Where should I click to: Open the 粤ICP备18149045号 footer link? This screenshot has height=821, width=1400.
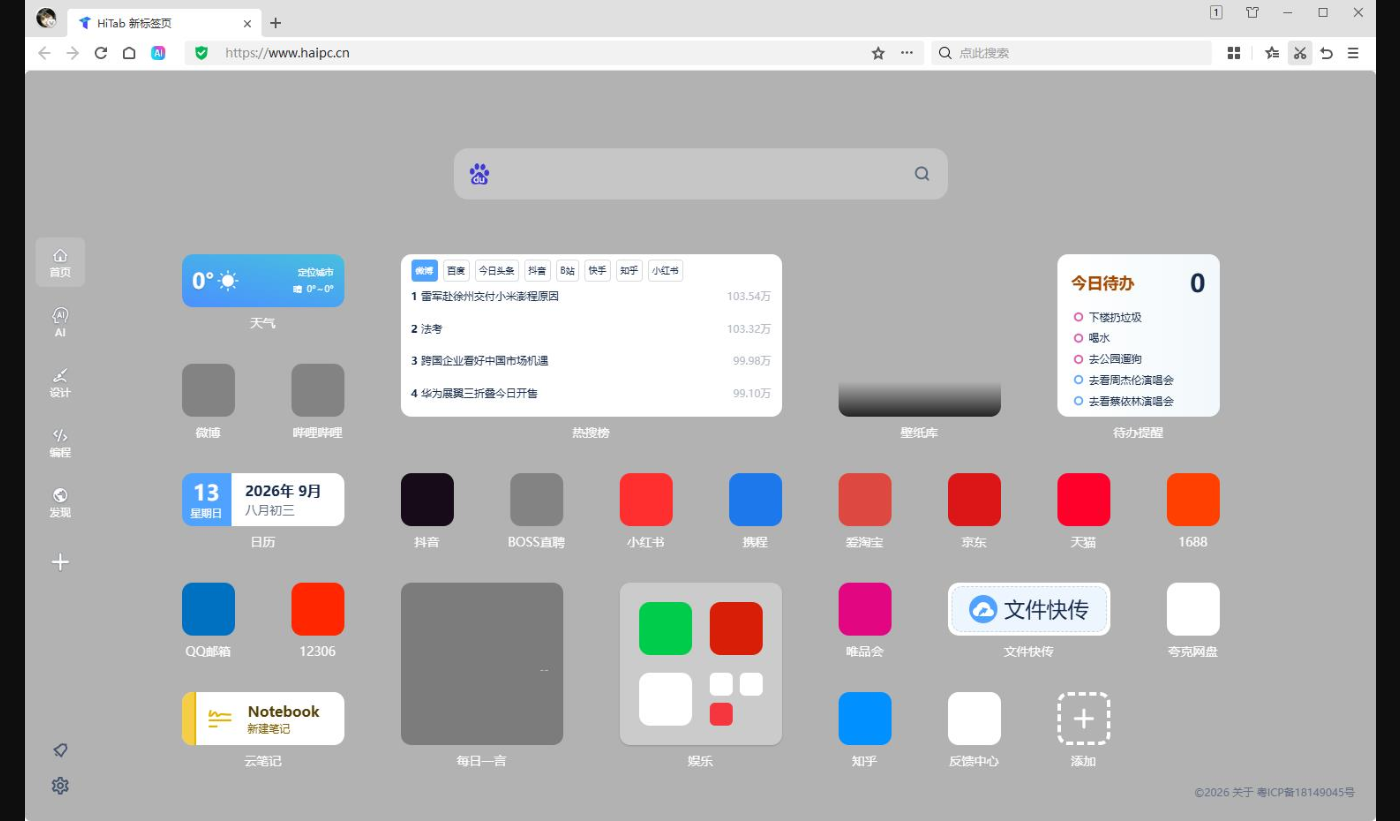[x=1306, y=792]
